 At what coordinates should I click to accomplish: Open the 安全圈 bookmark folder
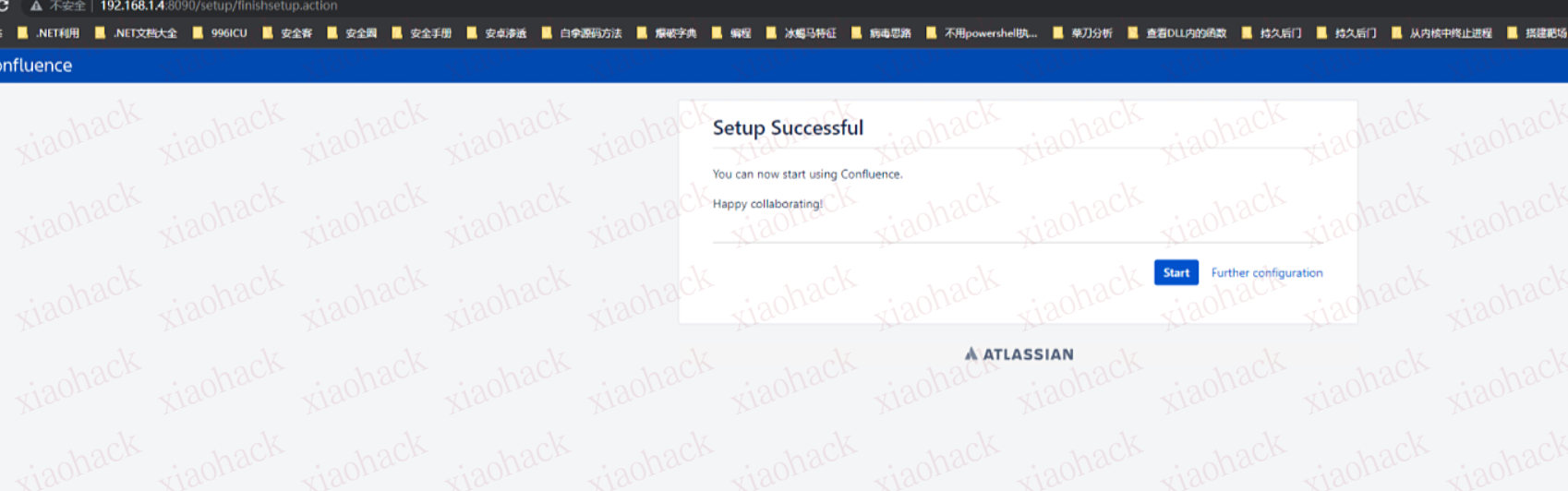(352, 33)
